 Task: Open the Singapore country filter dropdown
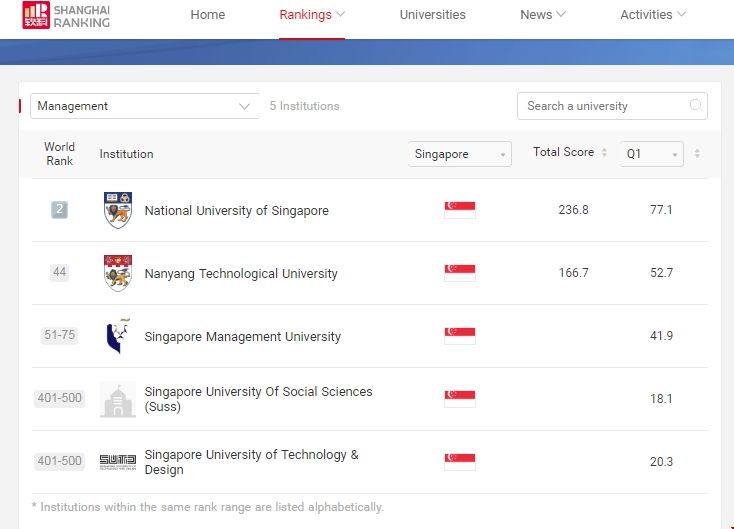coord(460,154)
